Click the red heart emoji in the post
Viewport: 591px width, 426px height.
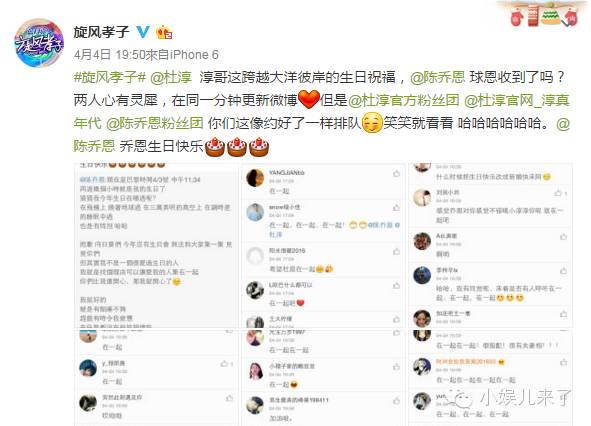[x=309, y=100]
